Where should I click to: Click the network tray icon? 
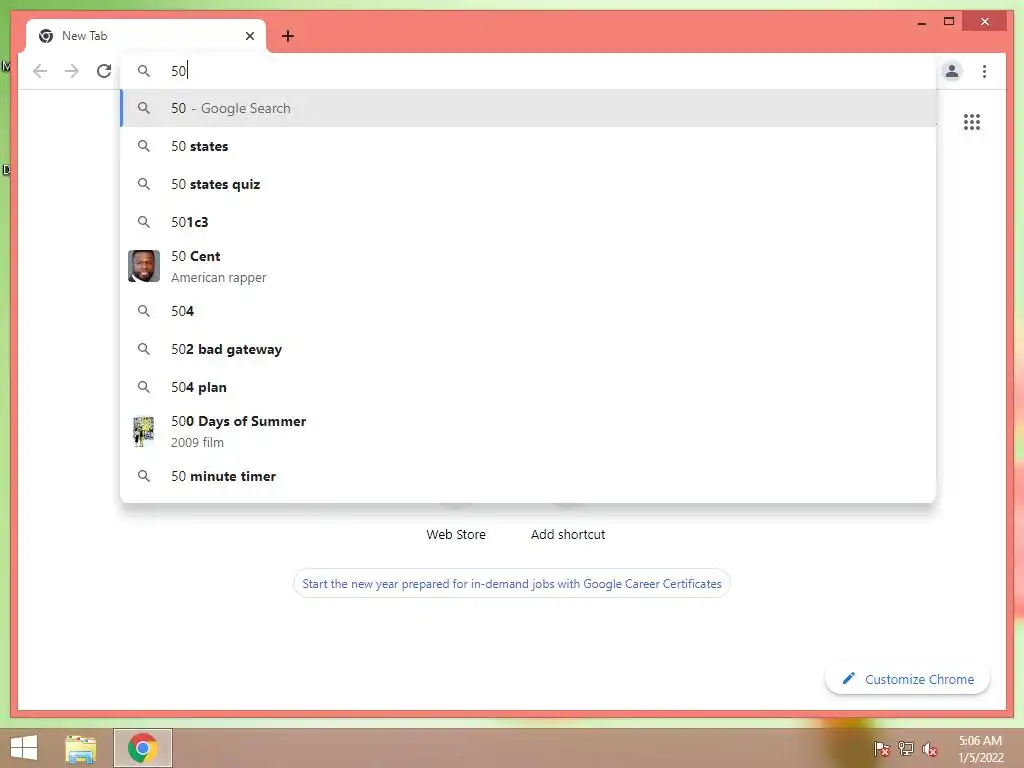point(906,749)
